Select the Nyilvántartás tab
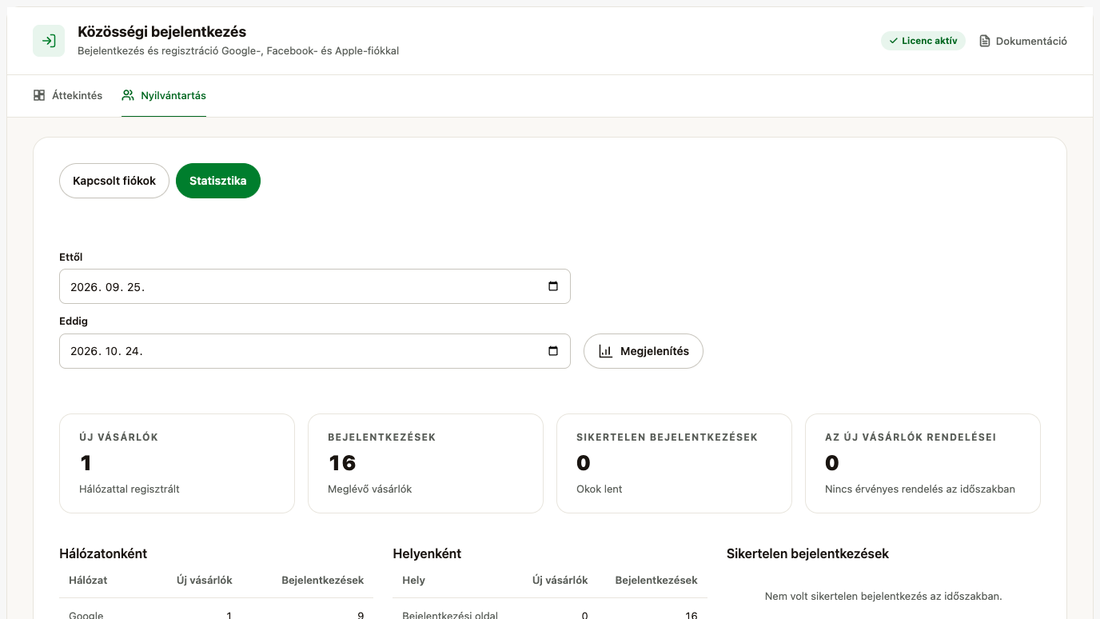Viewport: 1100px width, 619px height. pos(163,95)
